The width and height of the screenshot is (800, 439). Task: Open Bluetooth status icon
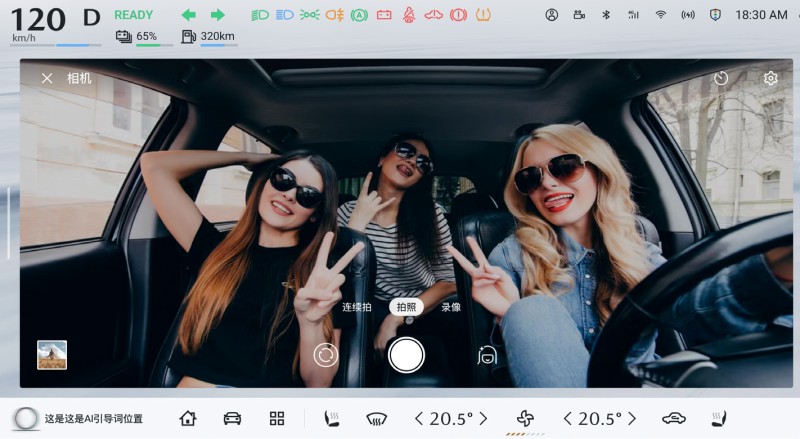606,15
